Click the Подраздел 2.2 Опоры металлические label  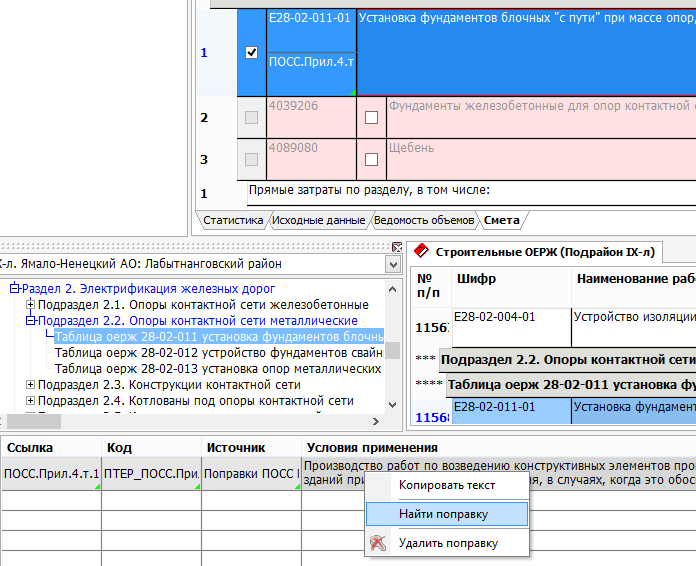198,321
